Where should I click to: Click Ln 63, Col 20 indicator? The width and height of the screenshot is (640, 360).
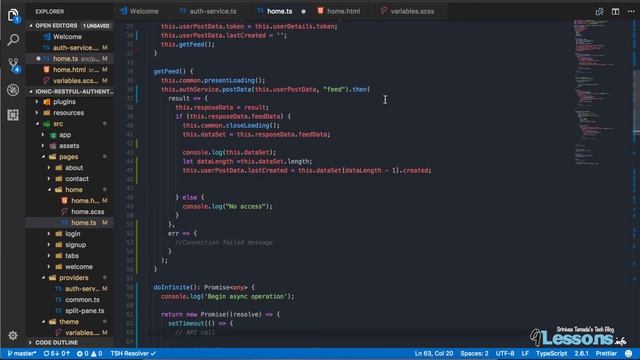[433, 353]
